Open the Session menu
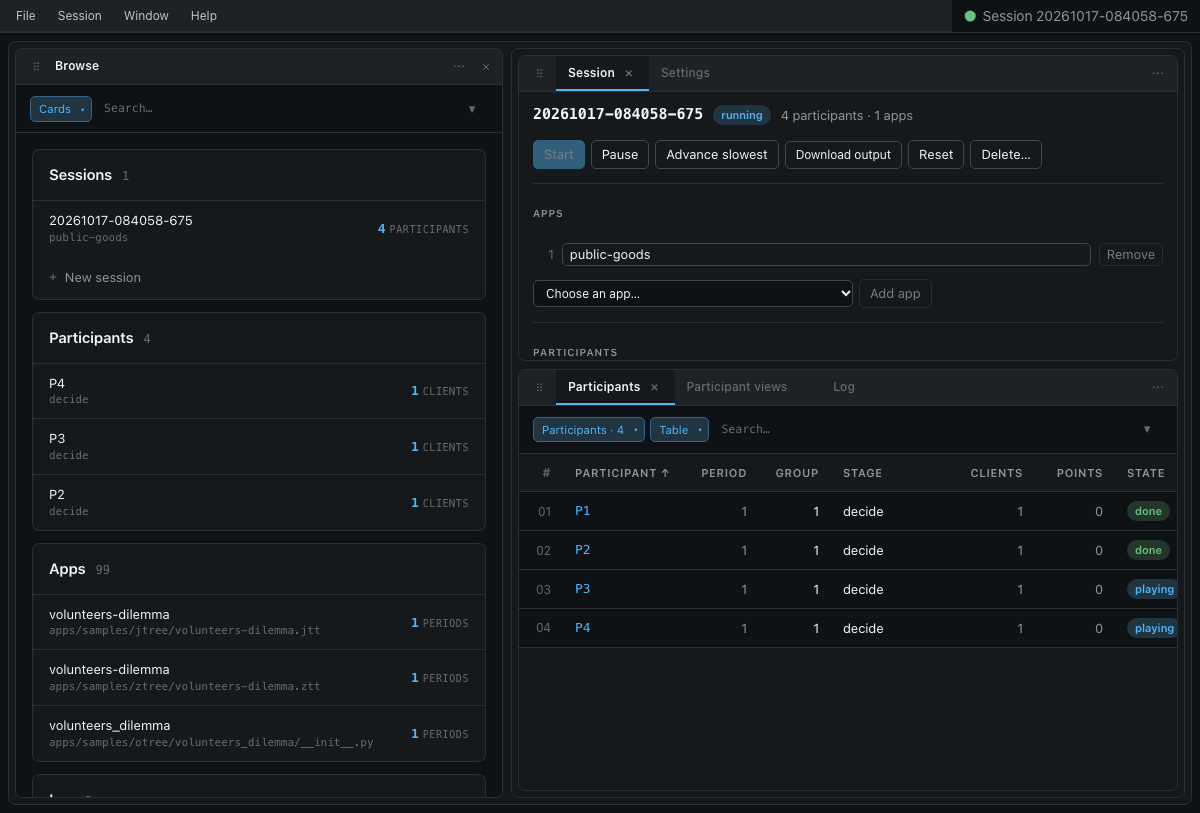 tap(80, 16)
